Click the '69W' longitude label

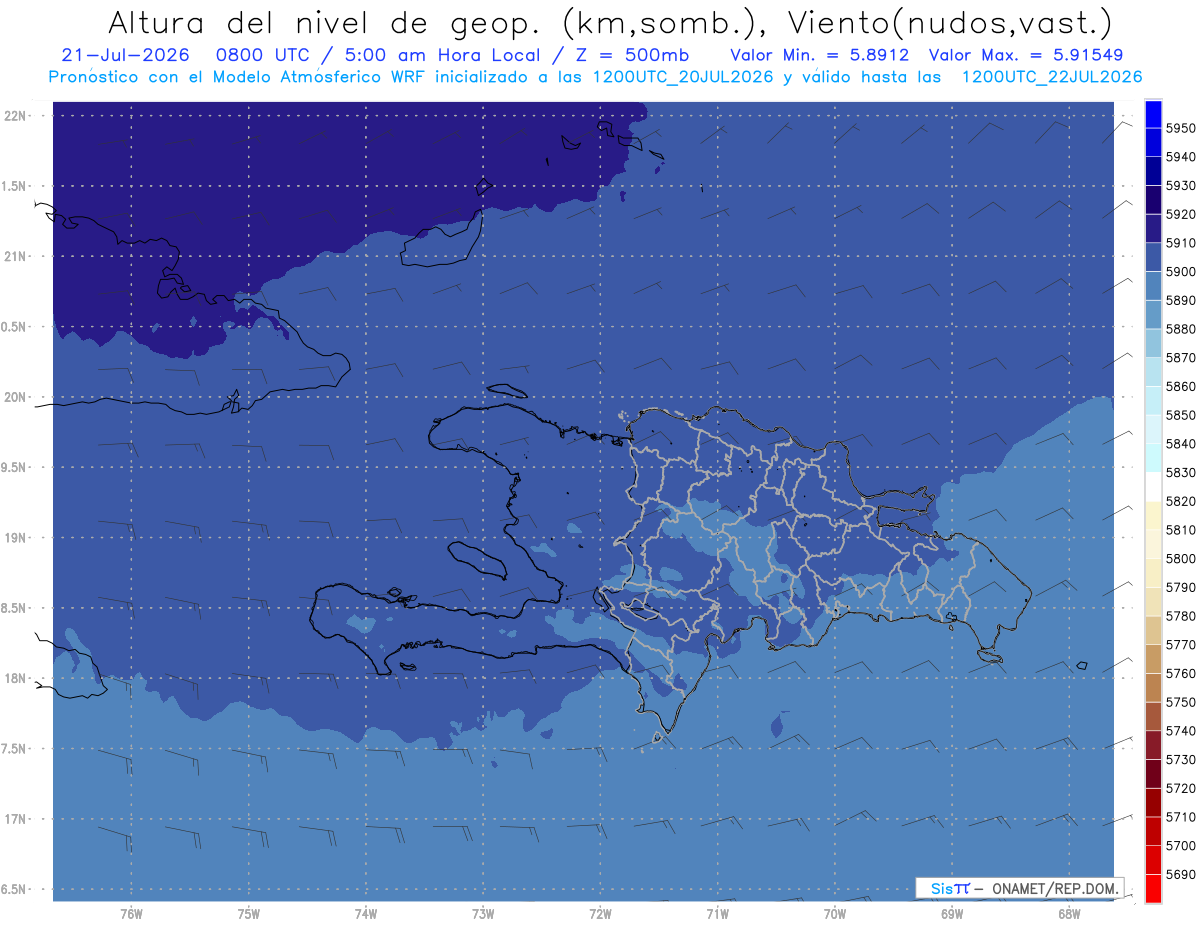point(952,914)
